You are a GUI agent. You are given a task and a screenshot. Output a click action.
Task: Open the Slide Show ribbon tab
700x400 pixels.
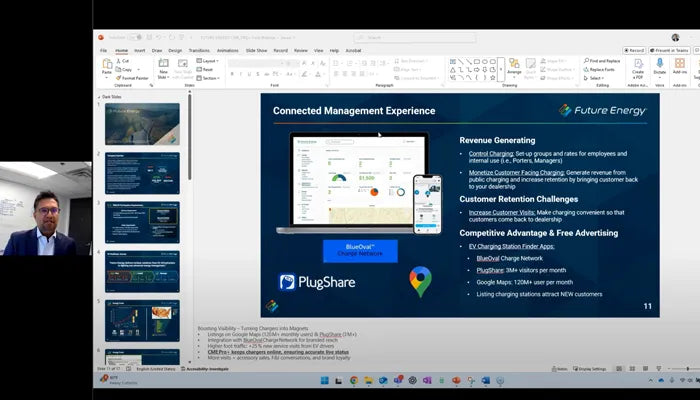(256, 50)
